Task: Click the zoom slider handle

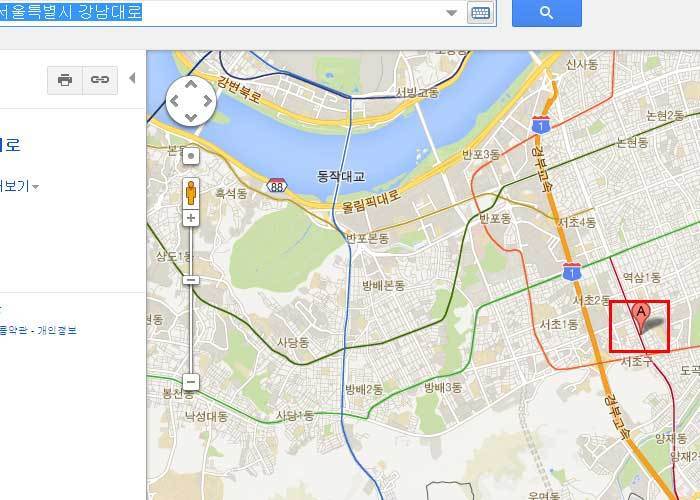Action: 191,280
